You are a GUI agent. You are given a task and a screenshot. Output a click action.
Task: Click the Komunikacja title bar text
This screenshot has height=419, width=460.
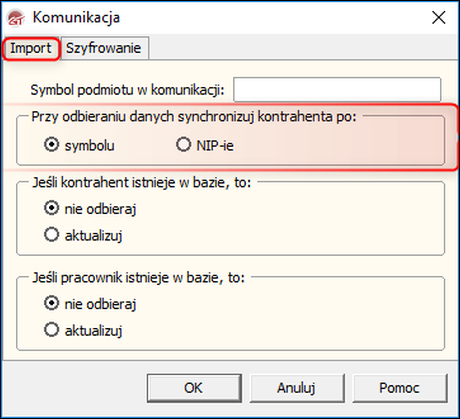pyautogui.click(x=76, y=17)
